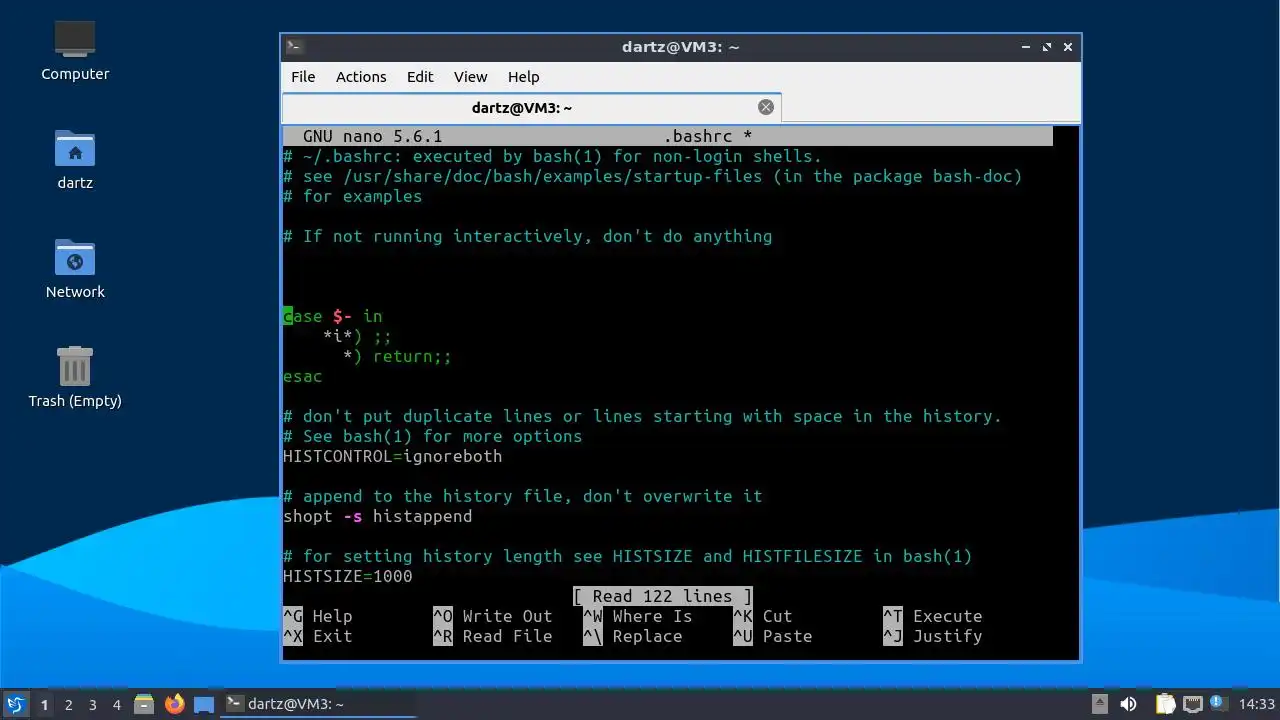Launch Firefox from the taskbar
Image resolution: width=1280 pixels, height=720 pixels.
click(x=174, y=704)
